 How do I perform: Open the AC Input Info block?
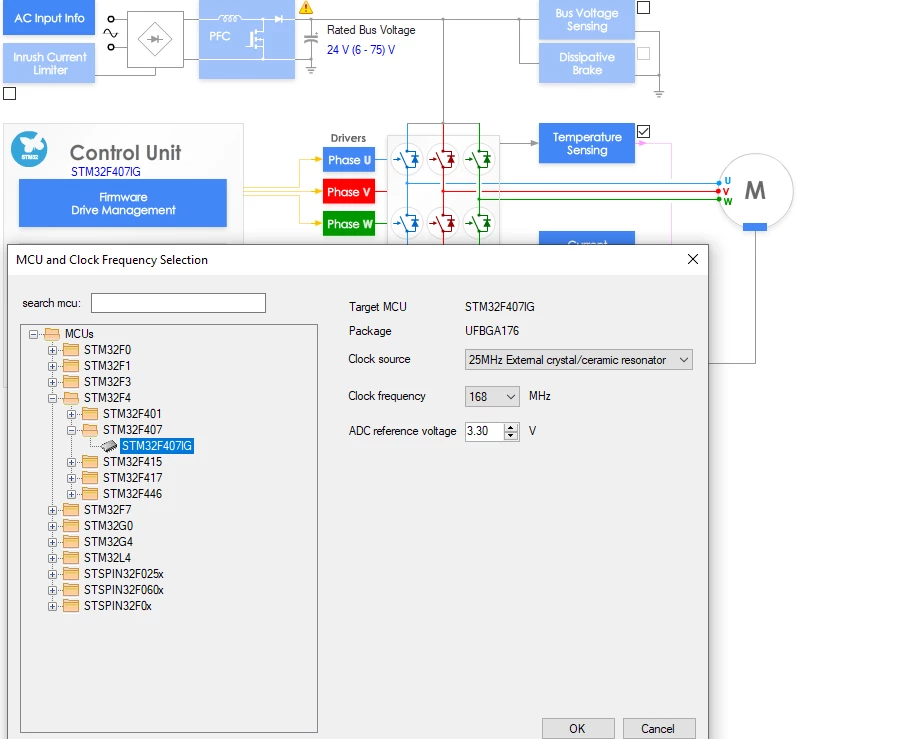(49, 18)
